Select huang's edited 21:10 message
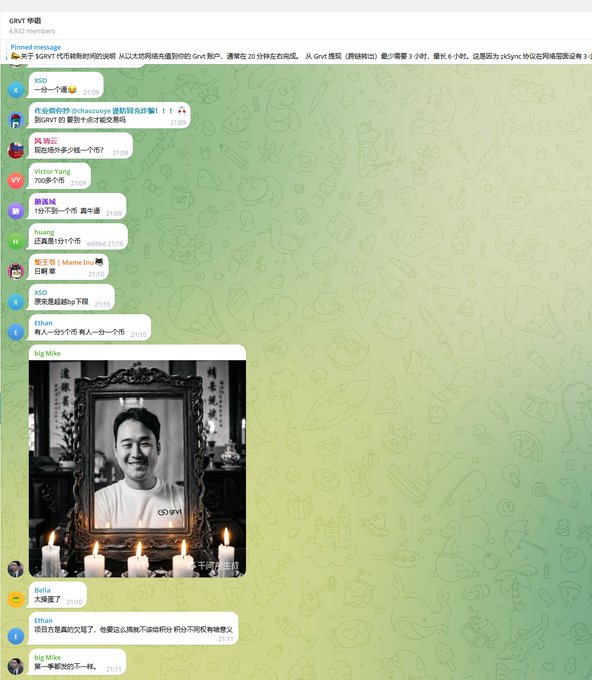 [x=78, y=237]
